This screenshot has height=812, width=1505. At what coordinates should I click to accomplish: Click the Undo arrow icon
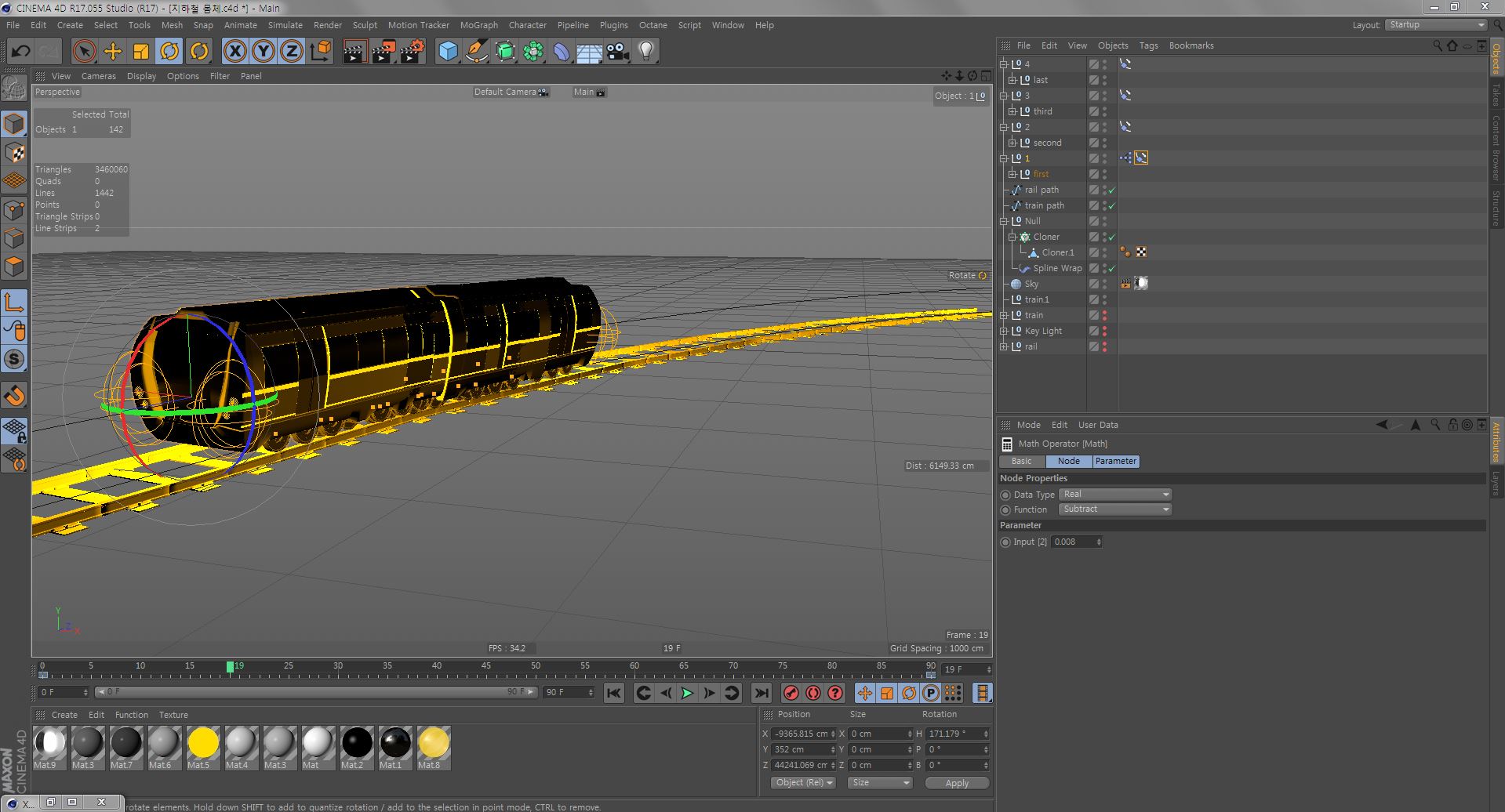point(20,52)
